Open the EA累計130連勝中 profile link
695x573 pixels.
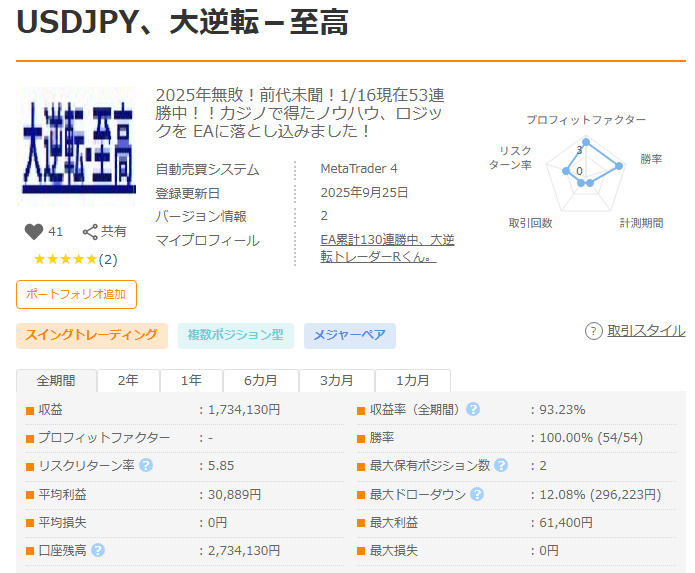[x=387, y=248]
